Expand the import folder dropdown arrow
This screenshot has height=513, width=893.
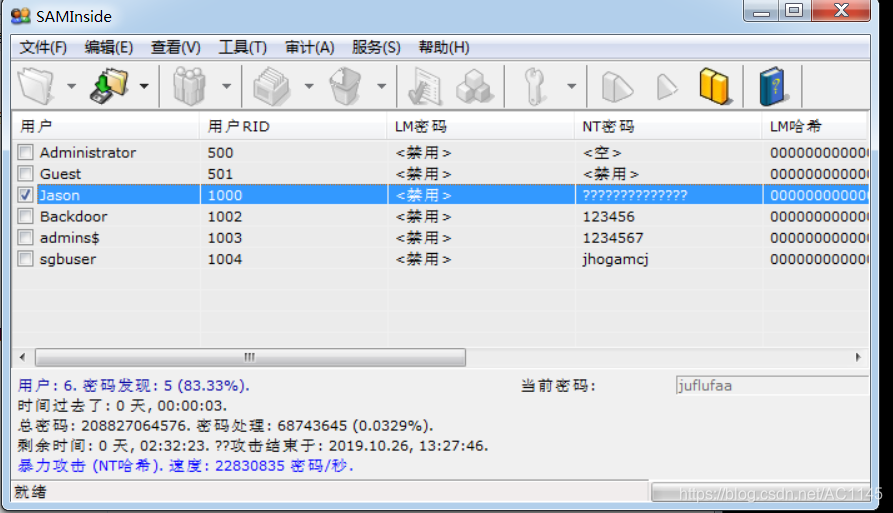pyautogui.click(x=144, y=87)
